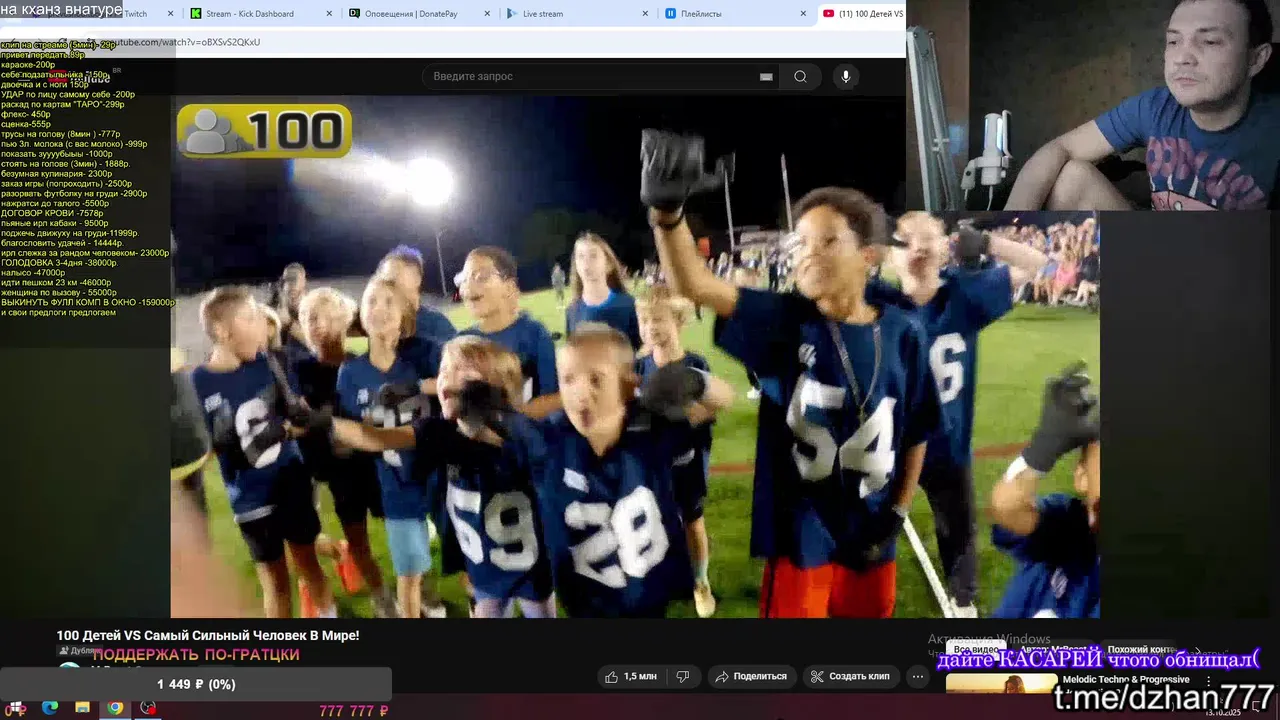Close the Twitch tab

click(171, 14)
